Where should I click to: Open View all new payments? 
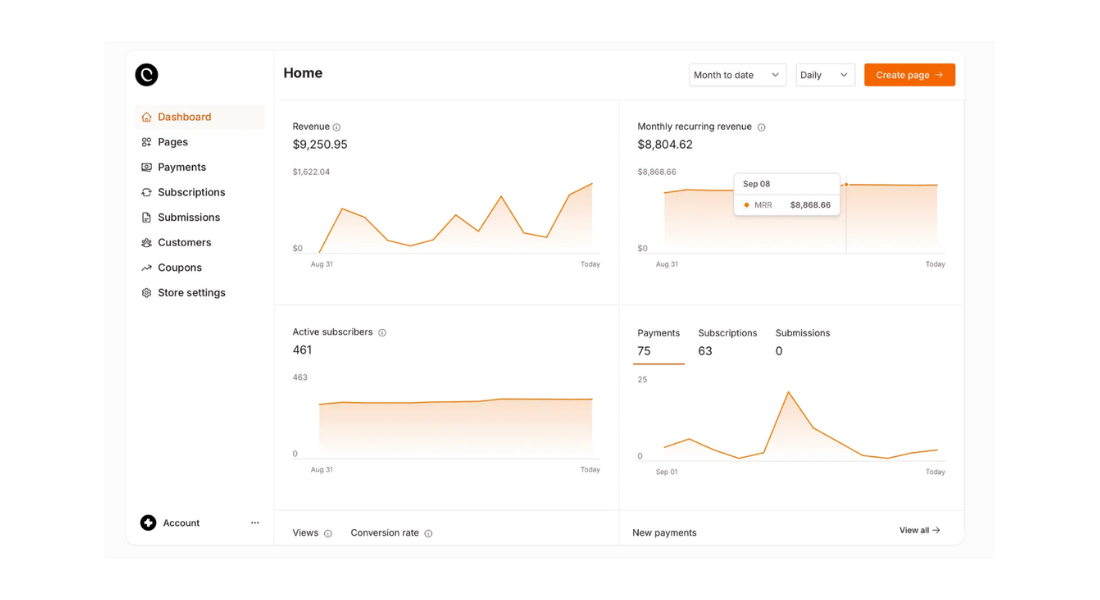pyautogui.click(x=918, y=530)
